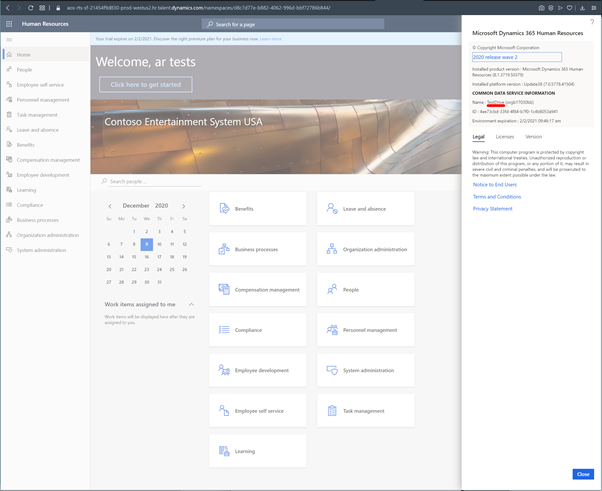Open Benefits sidebar icon

(x=9, y=144)
